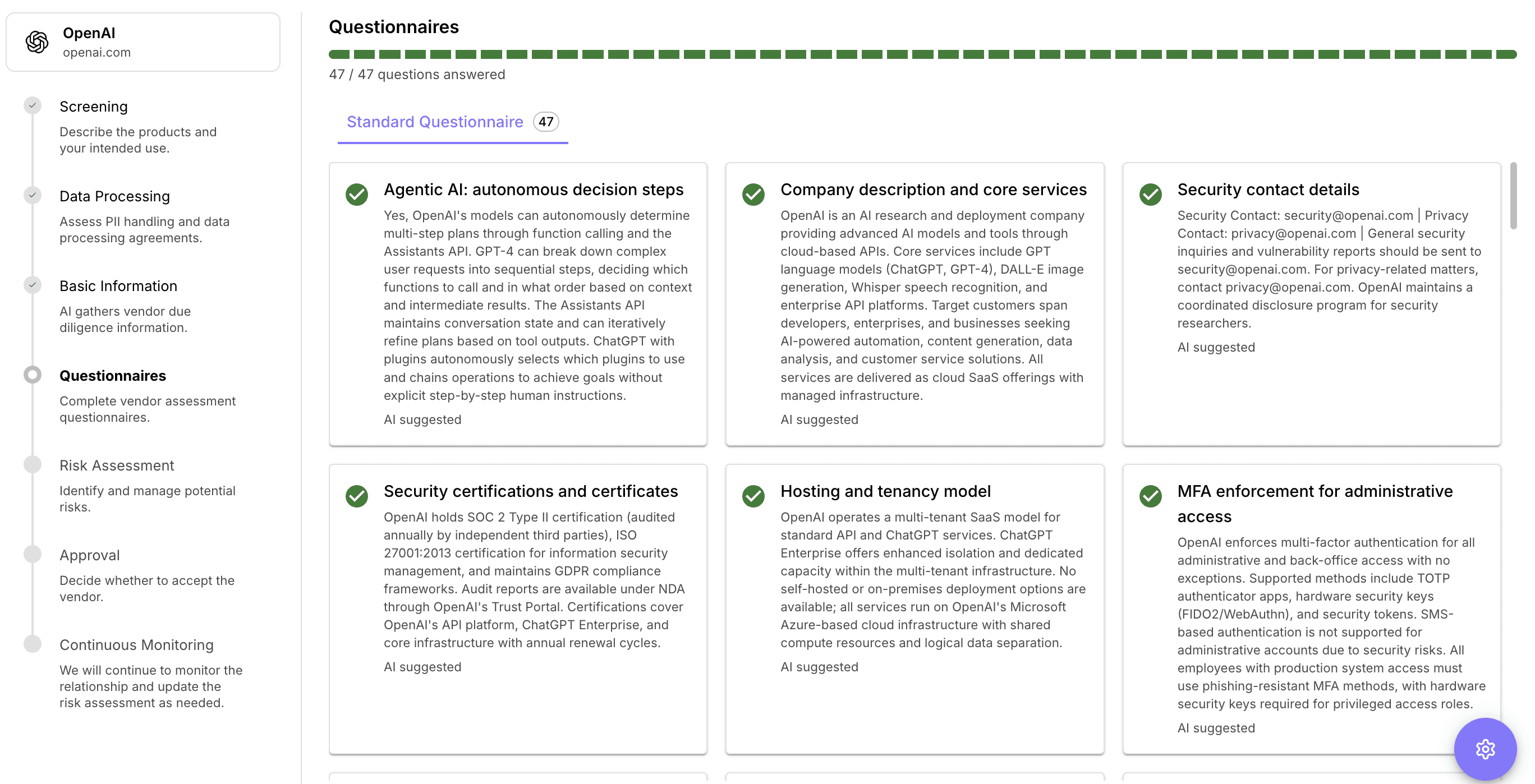Click green checkmark on Security contact details

pos(1150,194)
